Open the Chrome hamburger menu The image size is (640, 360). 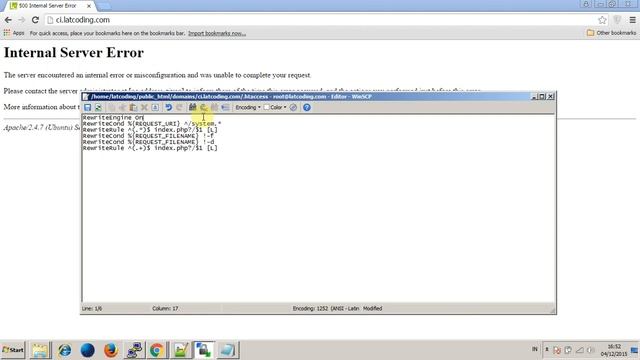[x=632, y=20]
